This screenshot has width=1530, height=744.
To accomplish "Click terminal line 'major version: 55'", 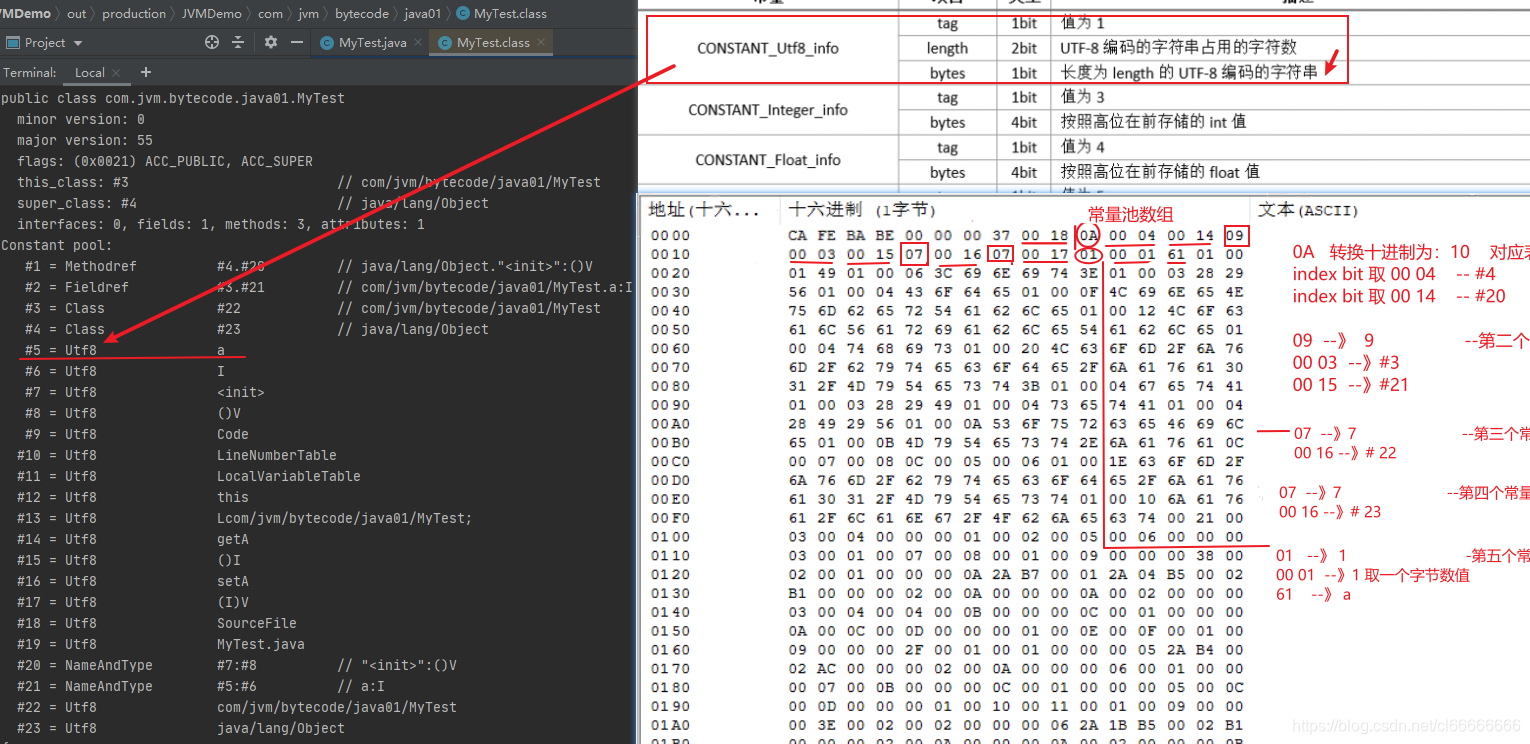I will (84, 140).
